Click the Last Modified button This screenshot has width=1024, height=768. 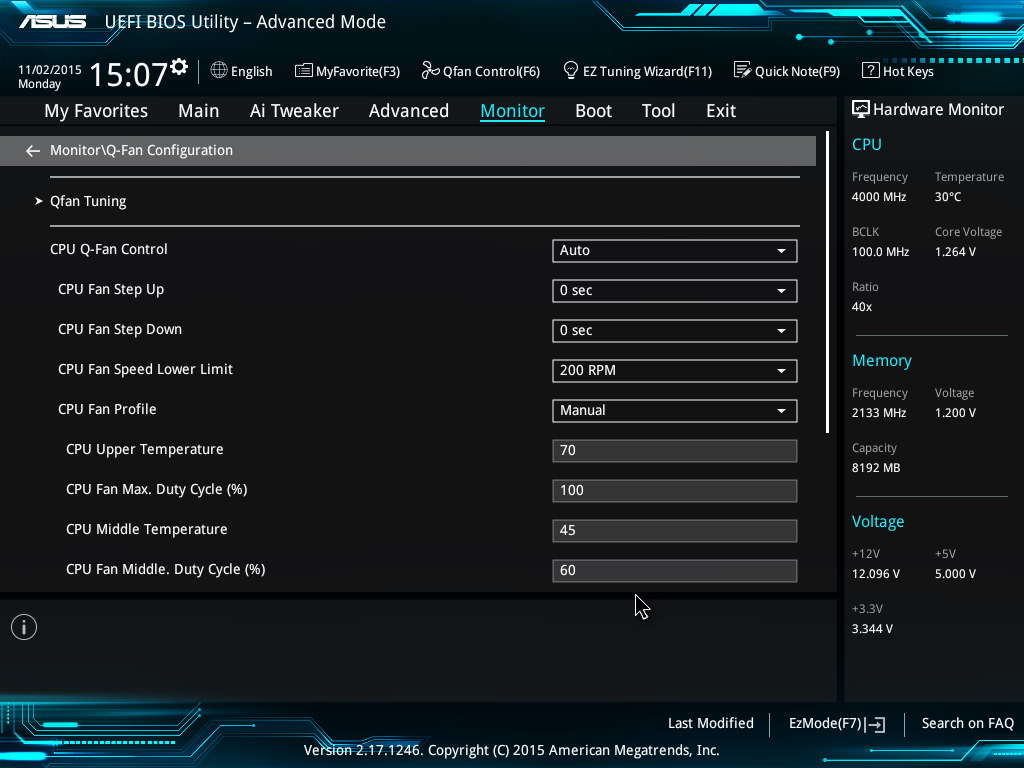coord(710,723)
